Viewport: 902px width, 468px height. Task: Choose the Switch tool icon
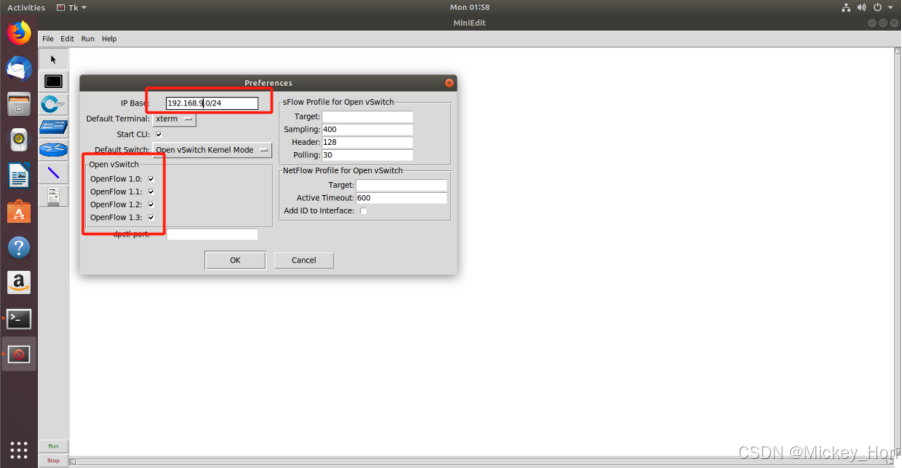53,104
